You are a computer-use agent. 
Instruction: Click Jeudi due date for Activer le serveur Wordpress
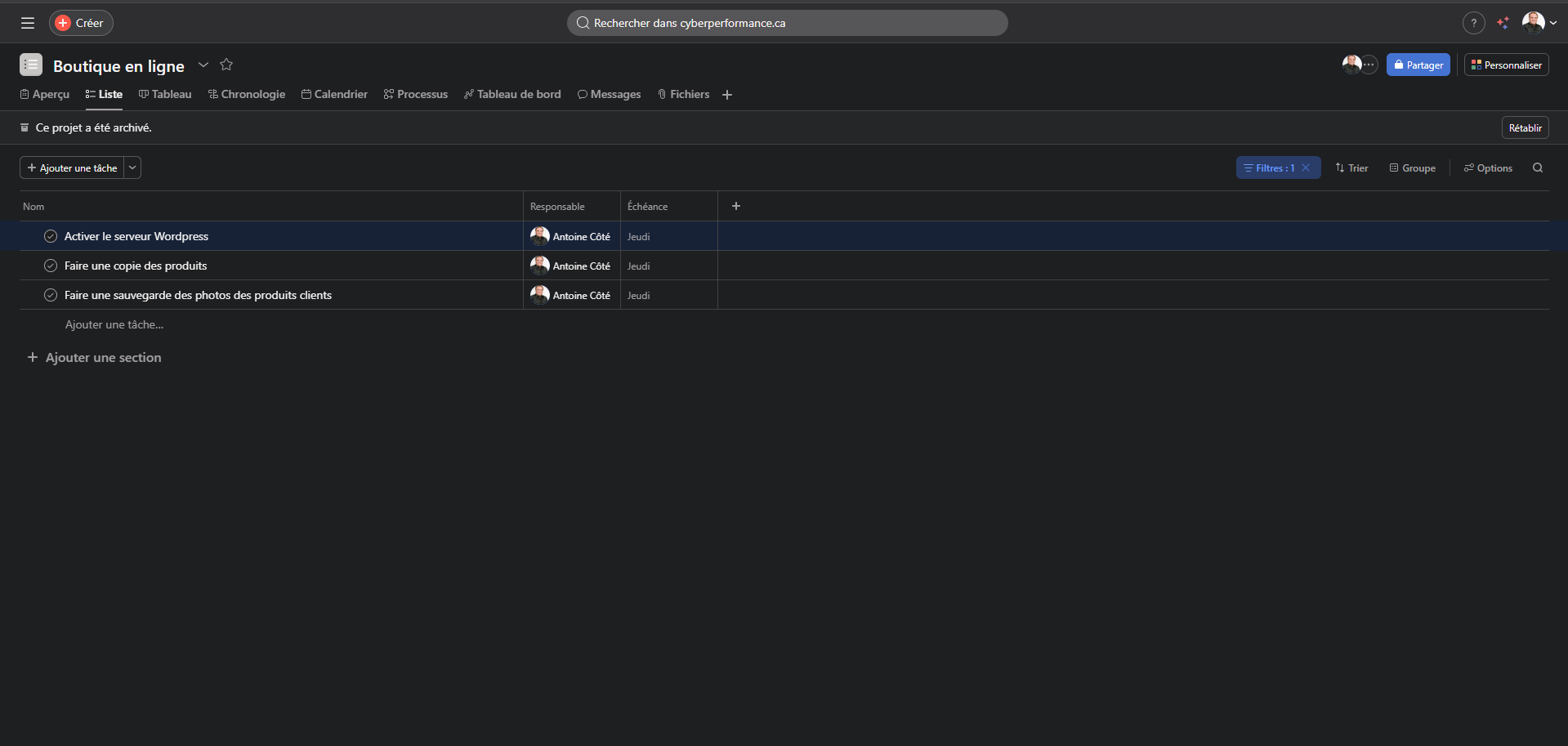(x=639, y=236)
